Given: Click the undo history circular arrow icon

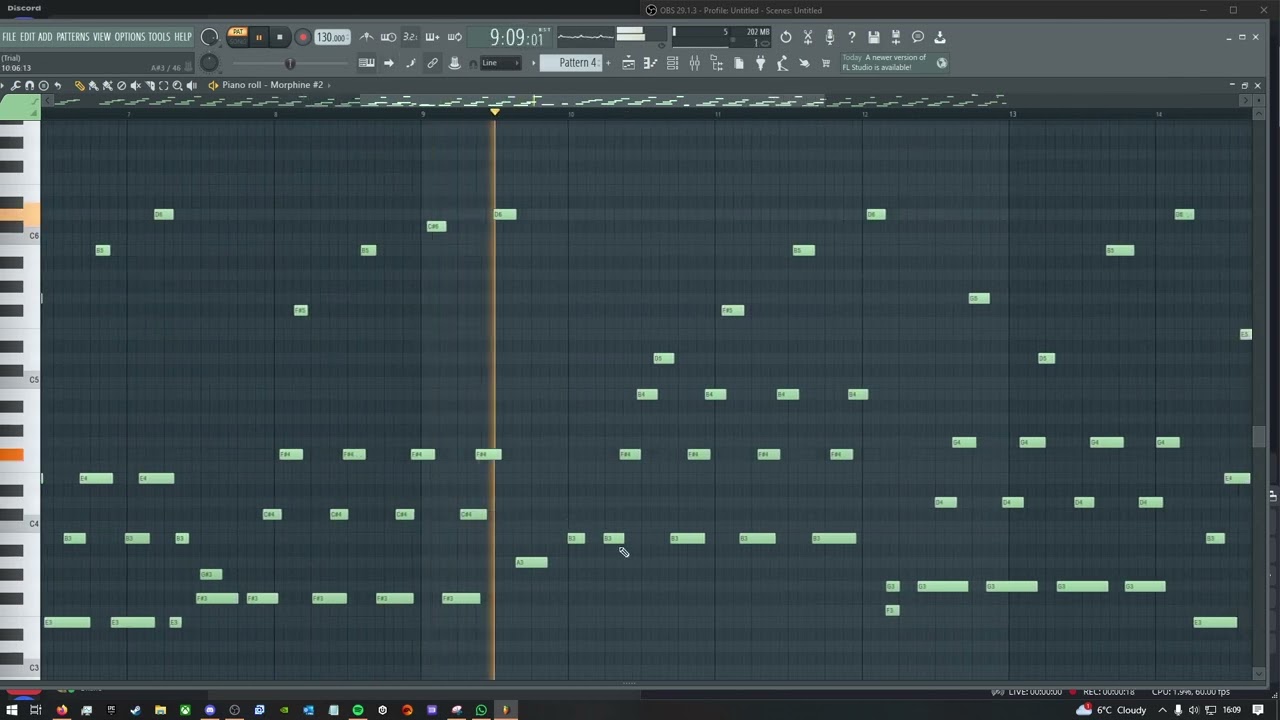Looking at the screenshot, I should tap(786, 37).
